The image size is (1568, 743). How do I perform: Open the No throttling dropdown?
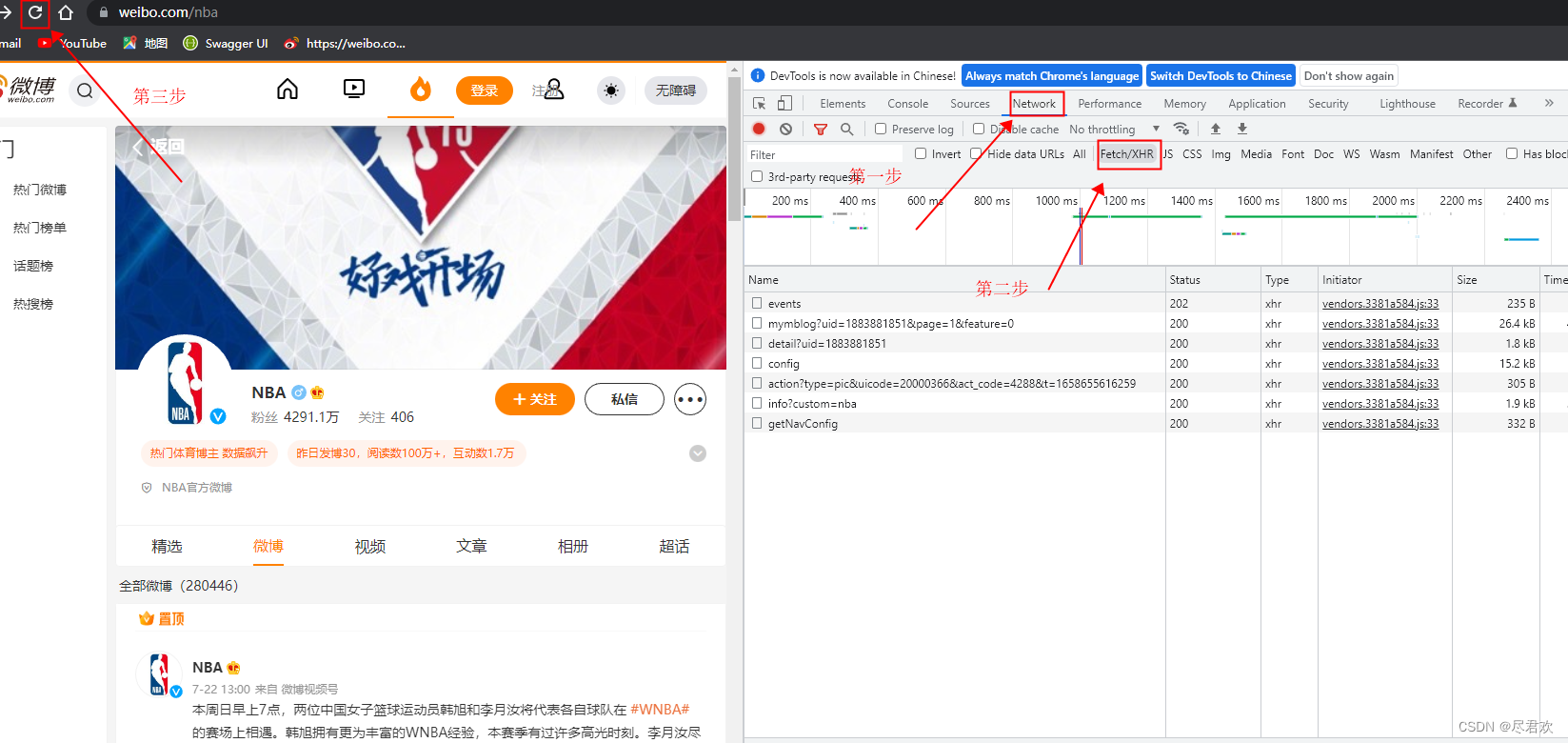[1114, 129]
